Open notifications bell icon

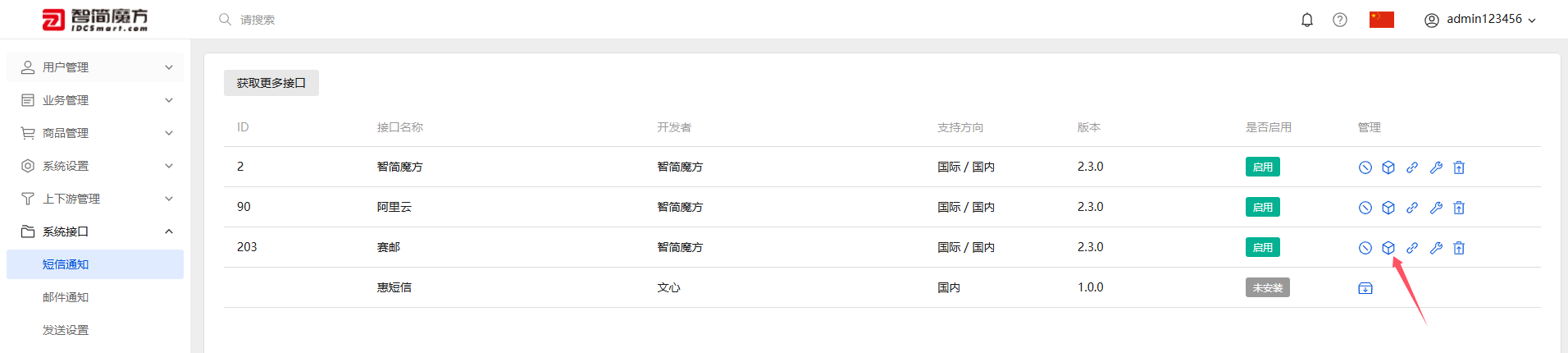1307,20
